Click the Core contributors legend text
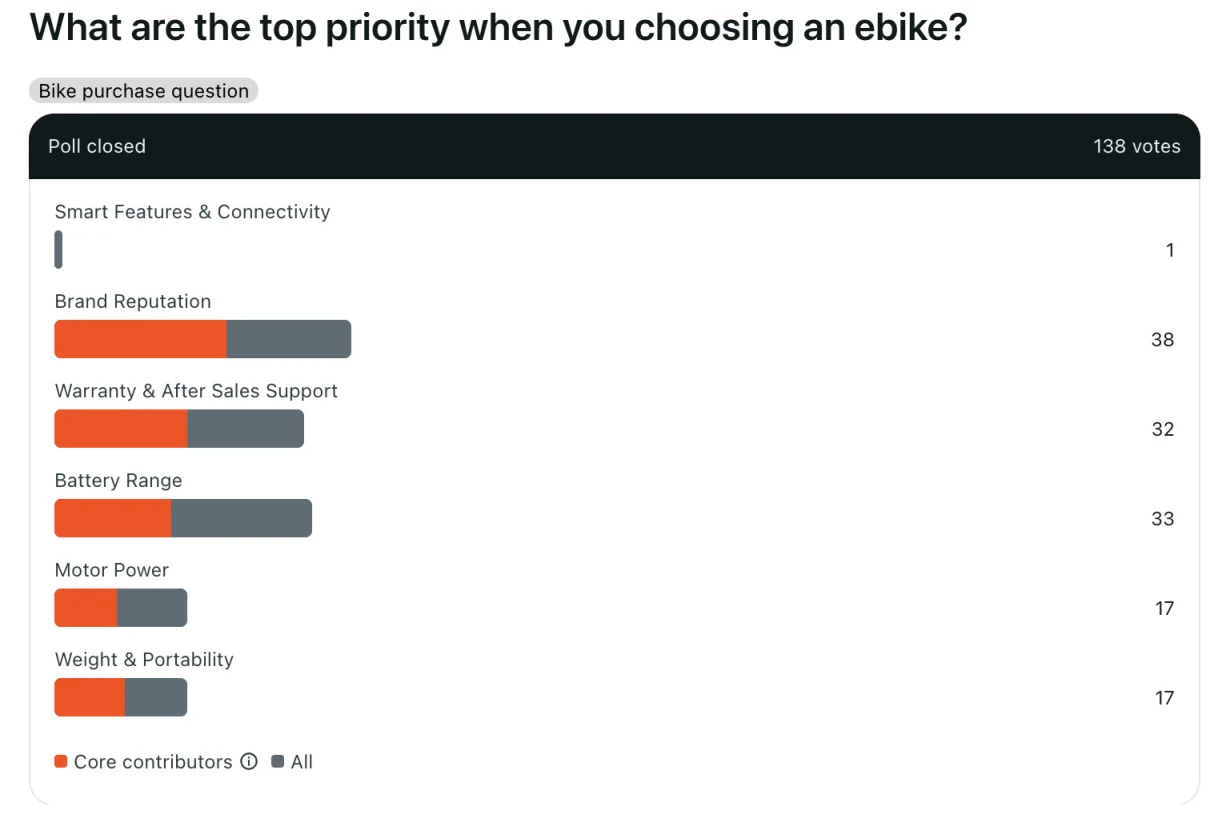Screen dimensions: 1226x822 153,761
